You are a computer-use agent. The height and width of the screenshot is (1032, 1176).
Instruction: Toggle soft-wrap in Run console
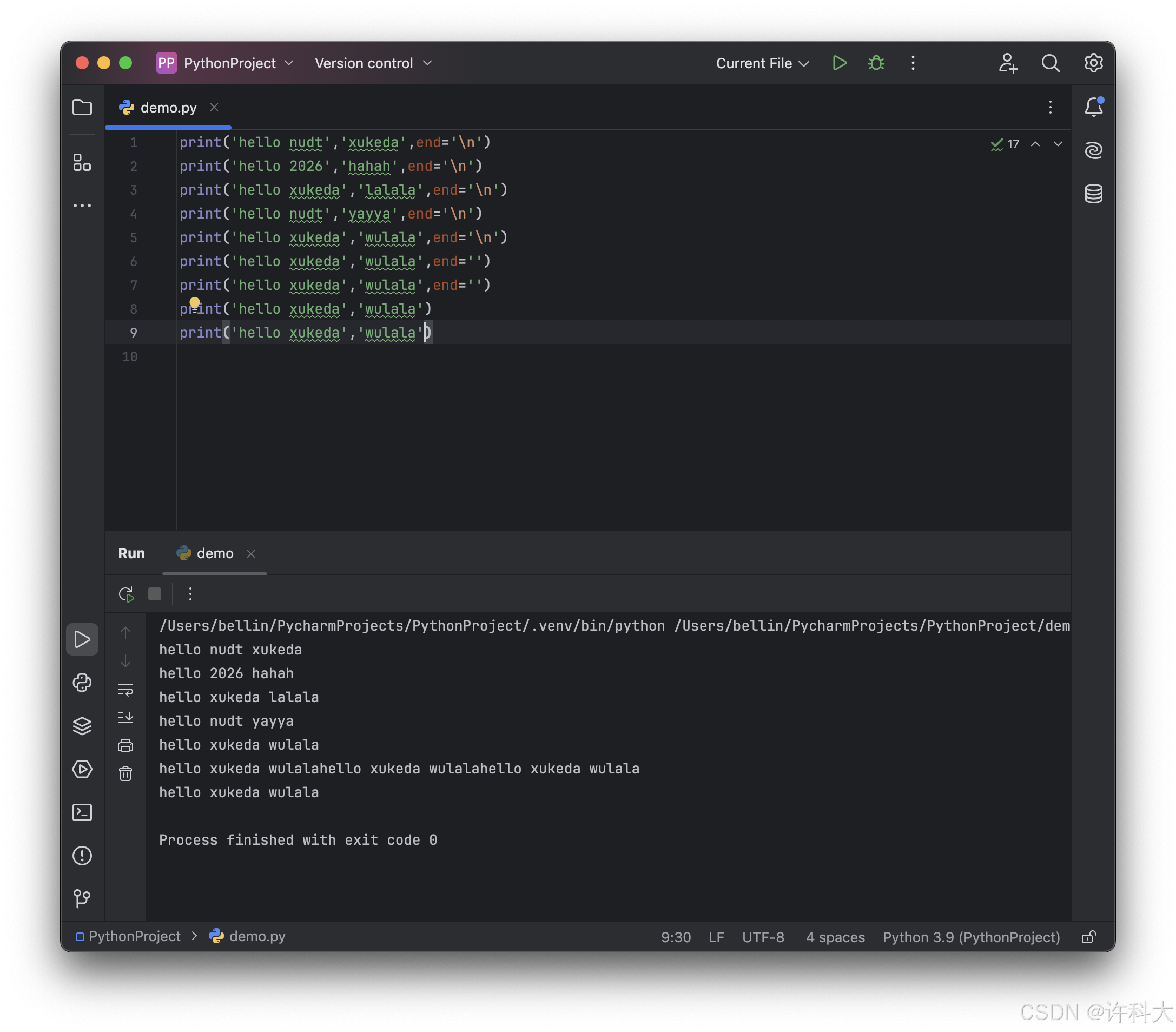point(125,689)
